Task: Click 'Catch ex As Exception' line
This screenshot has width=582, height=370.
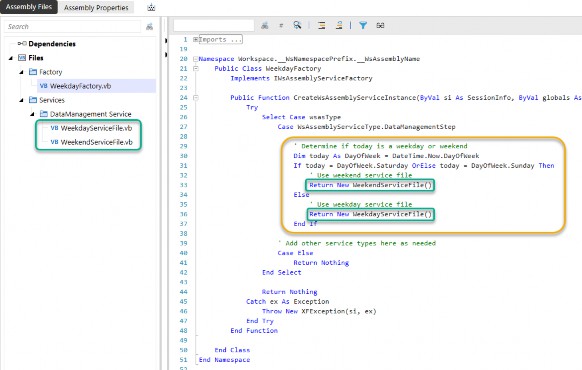Action: (x=287, y=302)
